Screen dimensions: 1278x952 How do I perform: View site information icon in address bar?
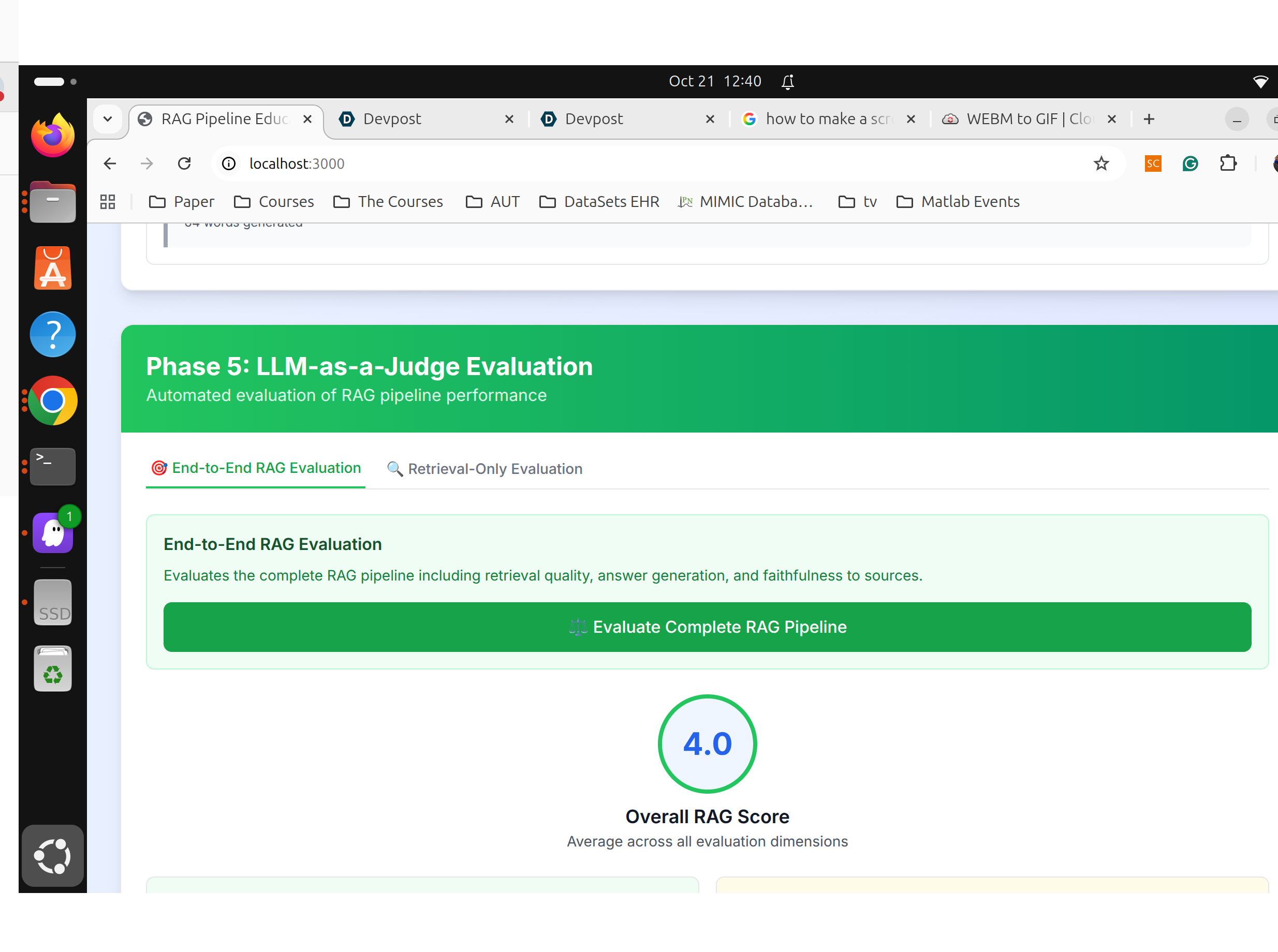point(229,163)
